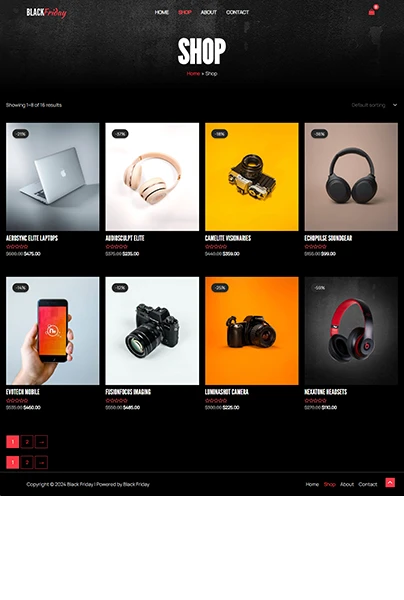404x600 pixels.
Task: Click the sale badge on Camelite Visionaries
Action: pos(220,134)
